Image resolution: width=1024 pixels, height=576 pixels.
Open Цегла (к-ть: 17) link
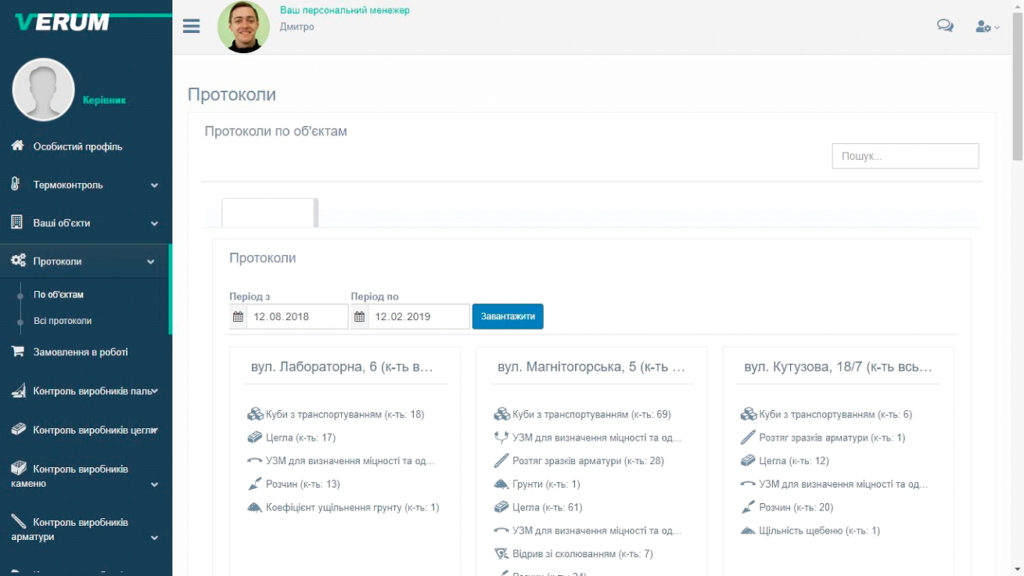pyautogui.click(x=300, y=438)
